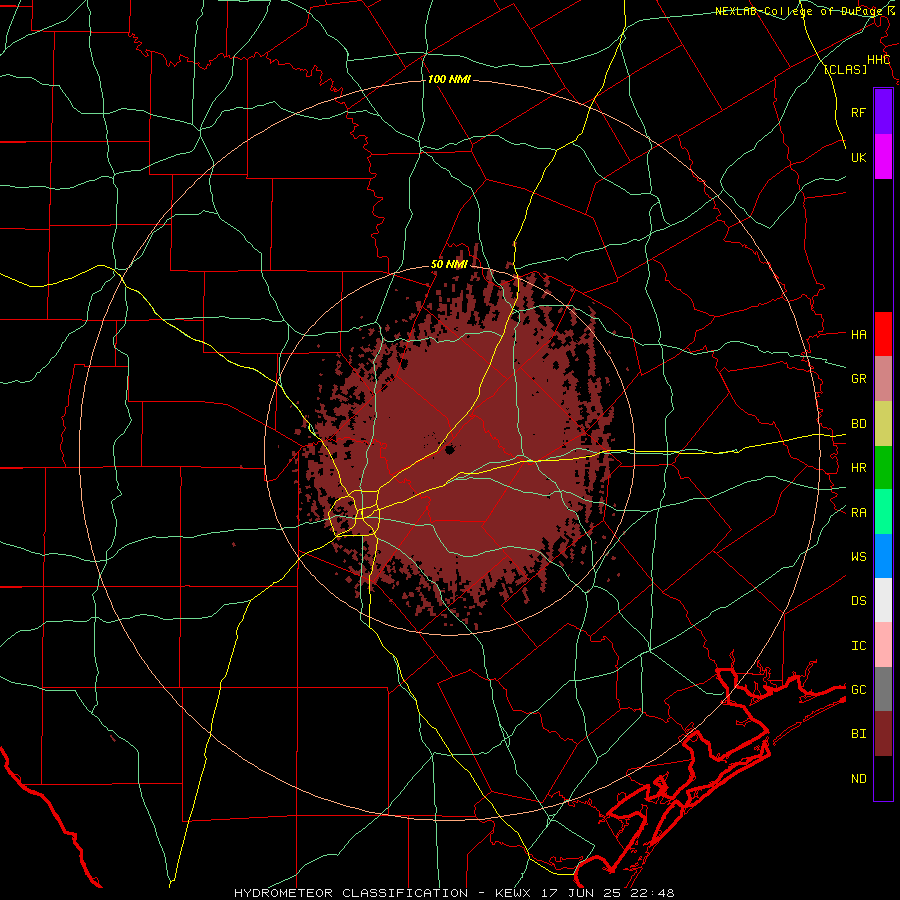Screen dimensions: 900x900
Task: Select the RA light green legend swatch
Action: click(x=883, y=512)
